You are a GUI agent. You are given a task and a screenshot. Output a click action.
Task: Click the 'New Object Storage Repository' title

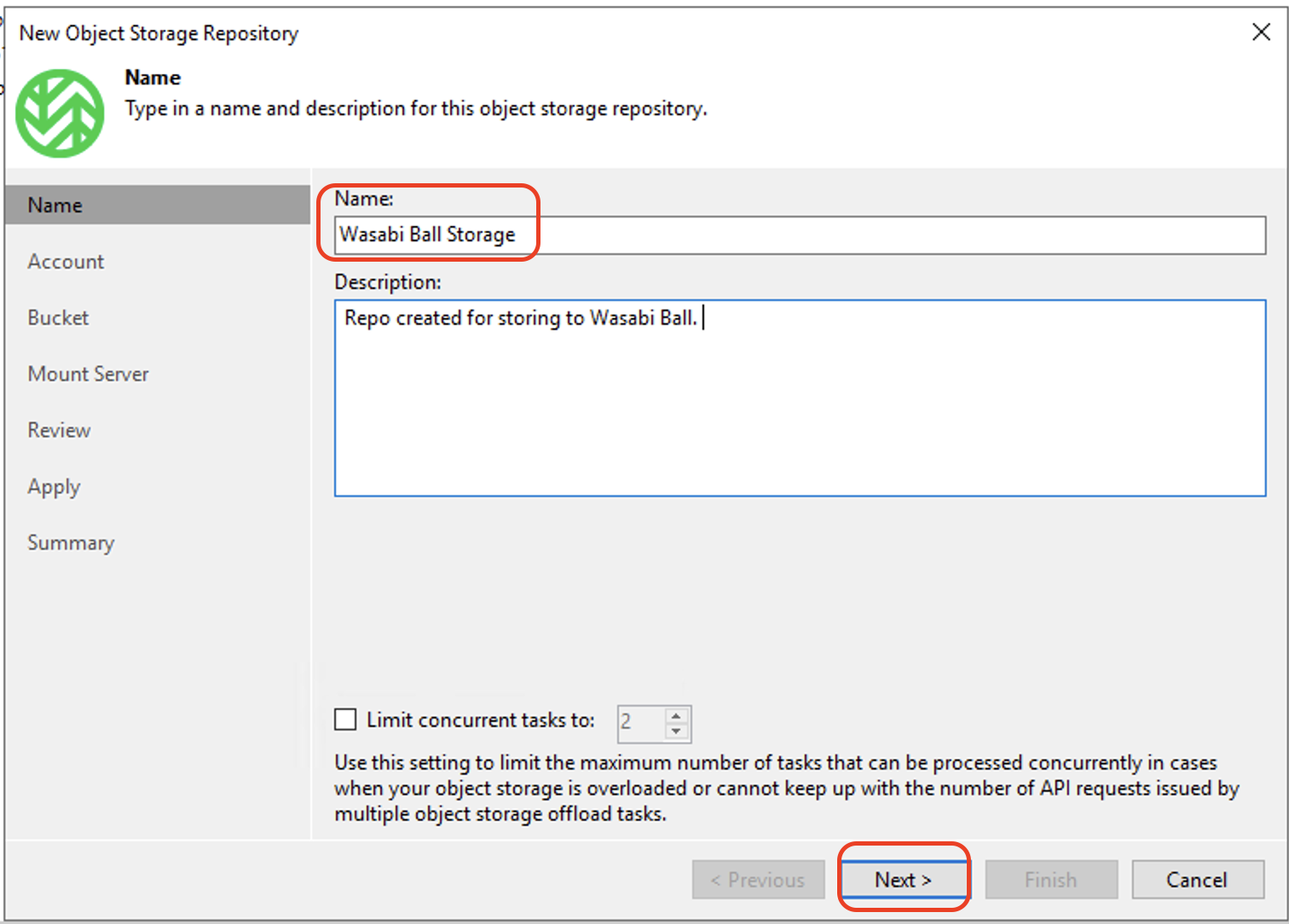[x=159, y=33]
